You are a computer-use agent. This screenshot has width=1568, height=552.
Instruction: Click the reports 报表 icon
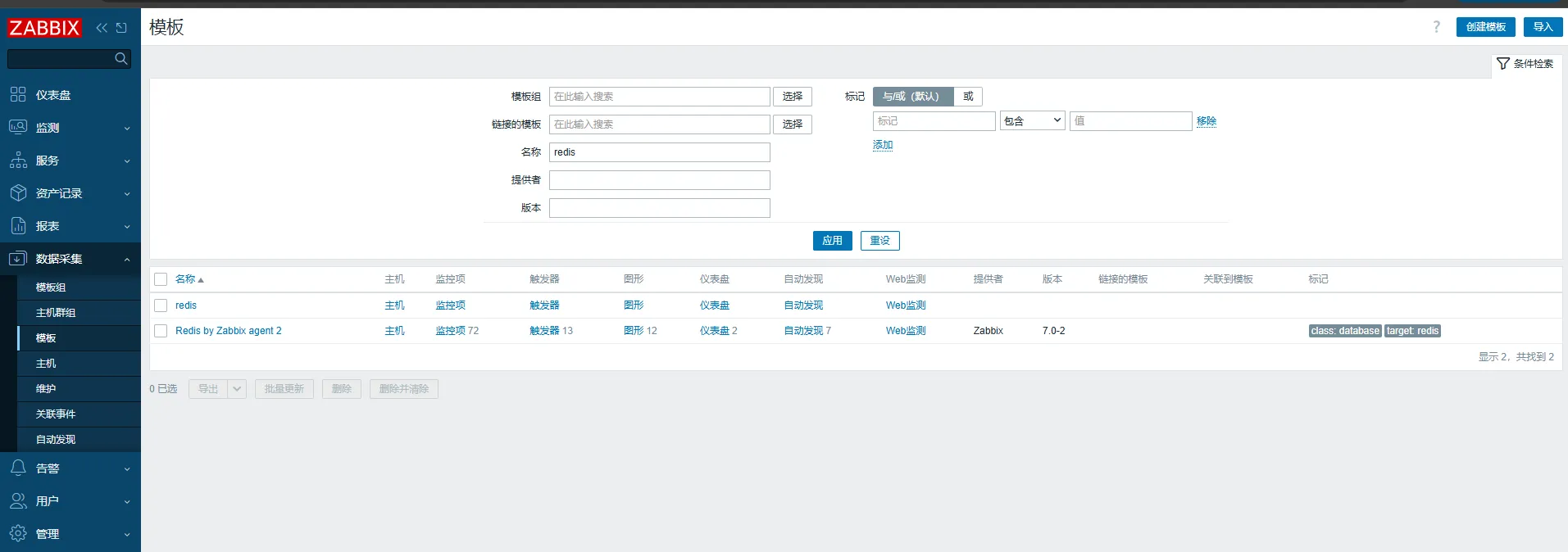pyautogui.click(x=18, y=225)
